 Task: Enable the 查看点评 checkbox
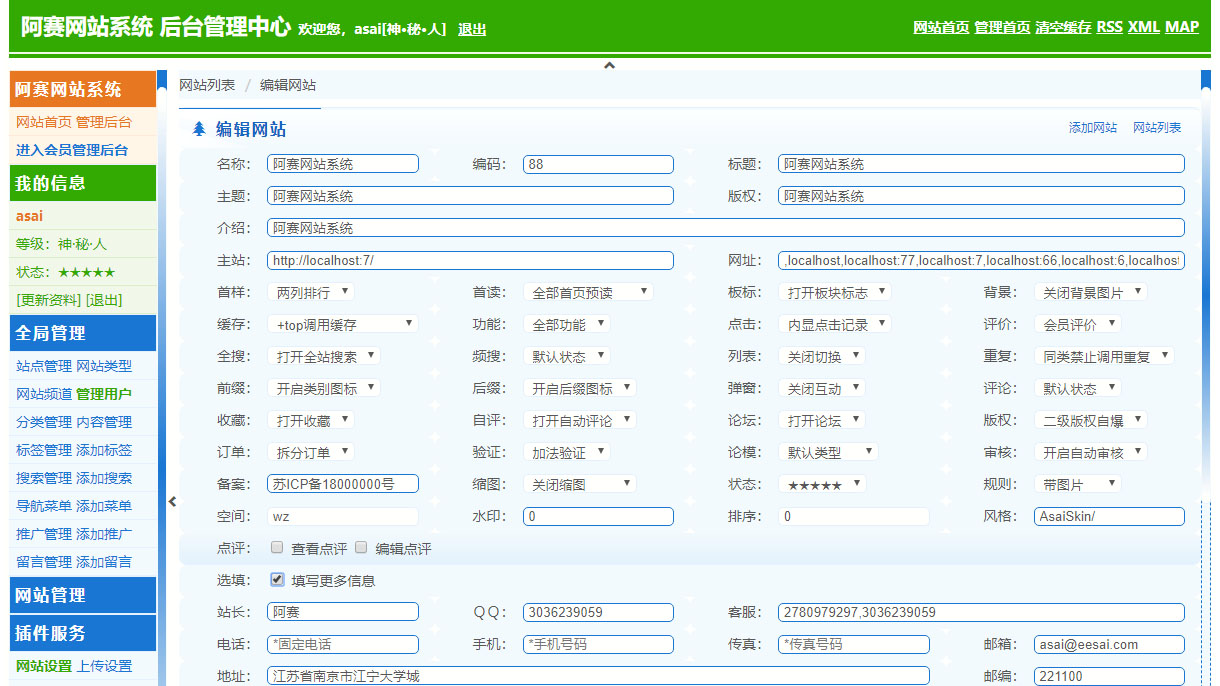tap(277, 548)
